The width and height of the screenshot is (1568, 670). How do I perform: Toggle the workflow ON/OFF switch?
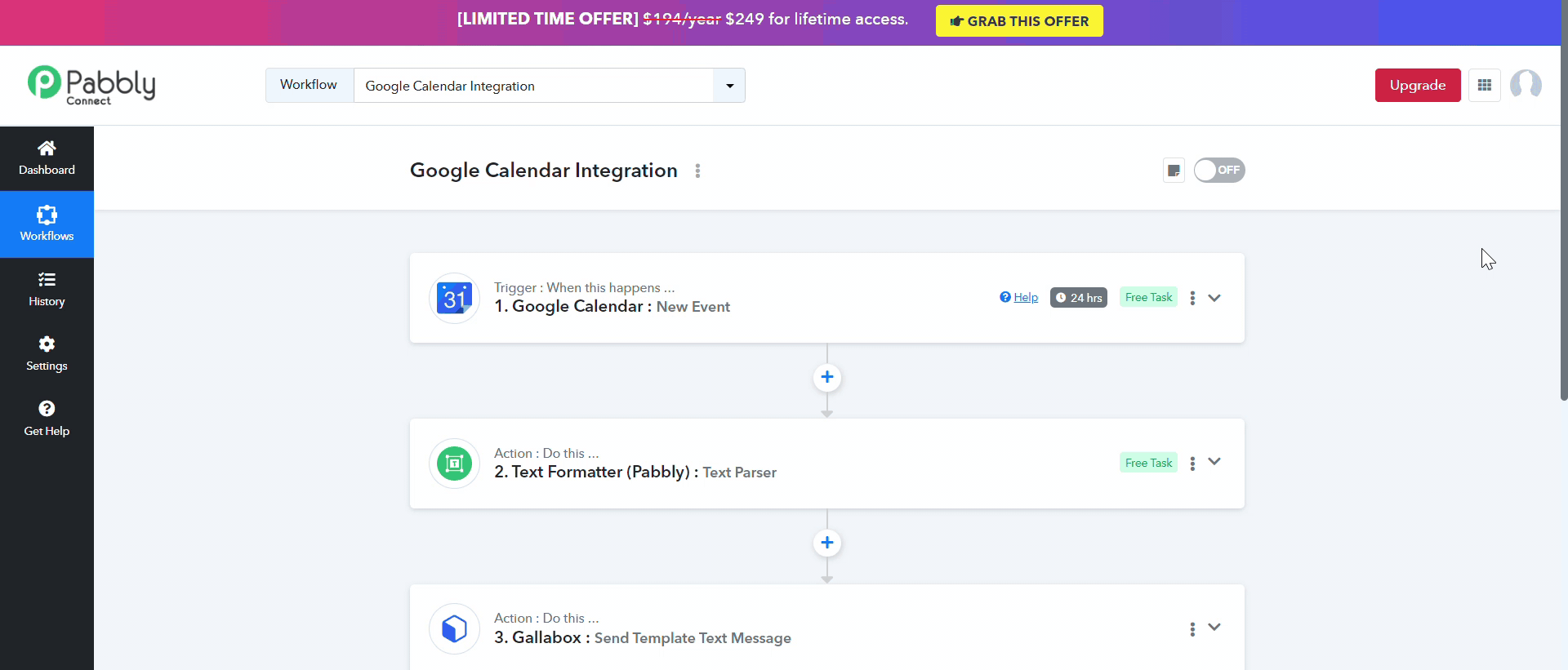pos(1218,171)
